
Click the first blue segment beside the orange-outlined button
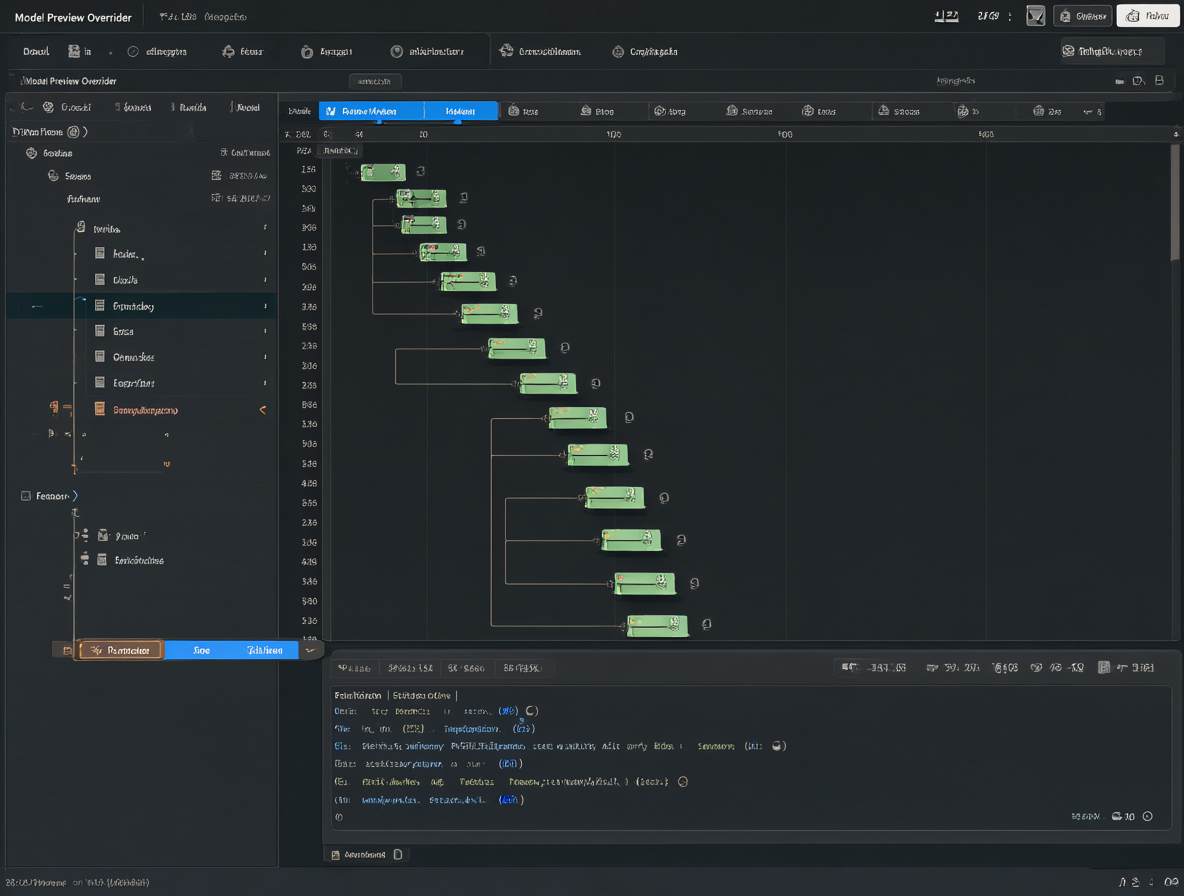coord(202,650)
